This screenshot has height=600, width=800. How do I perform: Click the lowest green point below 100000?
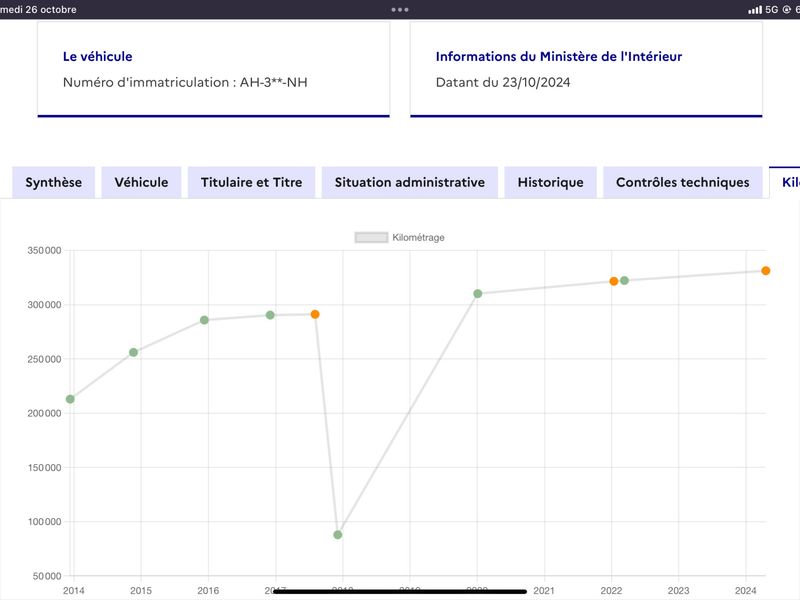click(x=338, y=535)
